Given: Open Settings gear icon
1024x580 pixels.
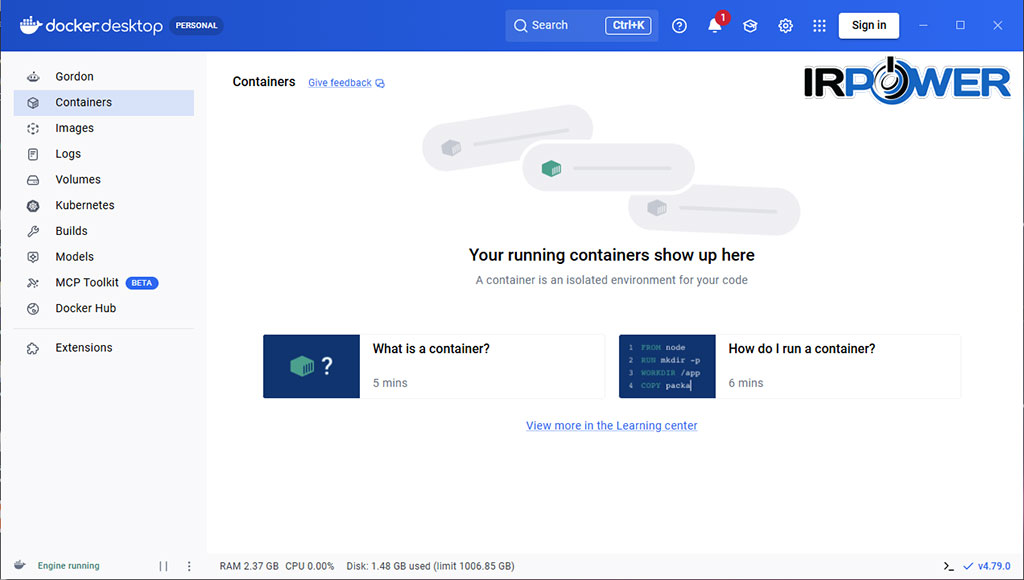Looking at the screenshot, I should (785, 25).
